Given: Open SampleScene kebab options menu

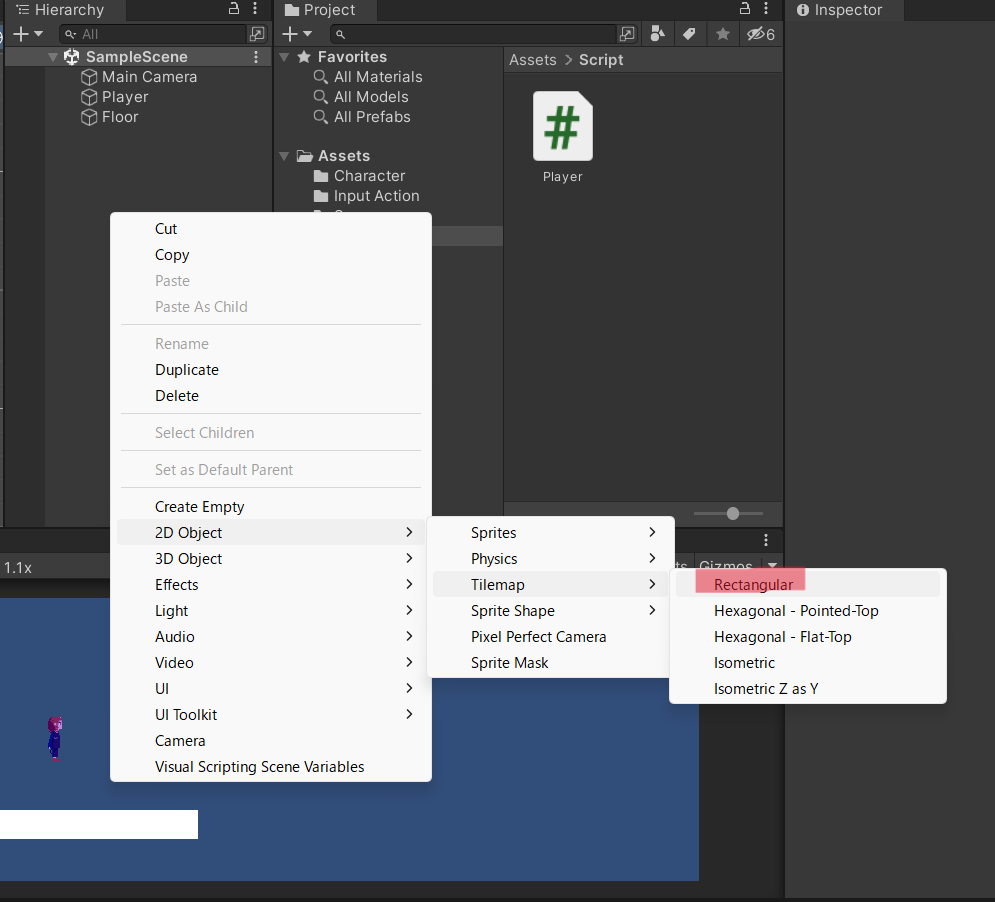Looking at the screenshot, I should [257, 57].
